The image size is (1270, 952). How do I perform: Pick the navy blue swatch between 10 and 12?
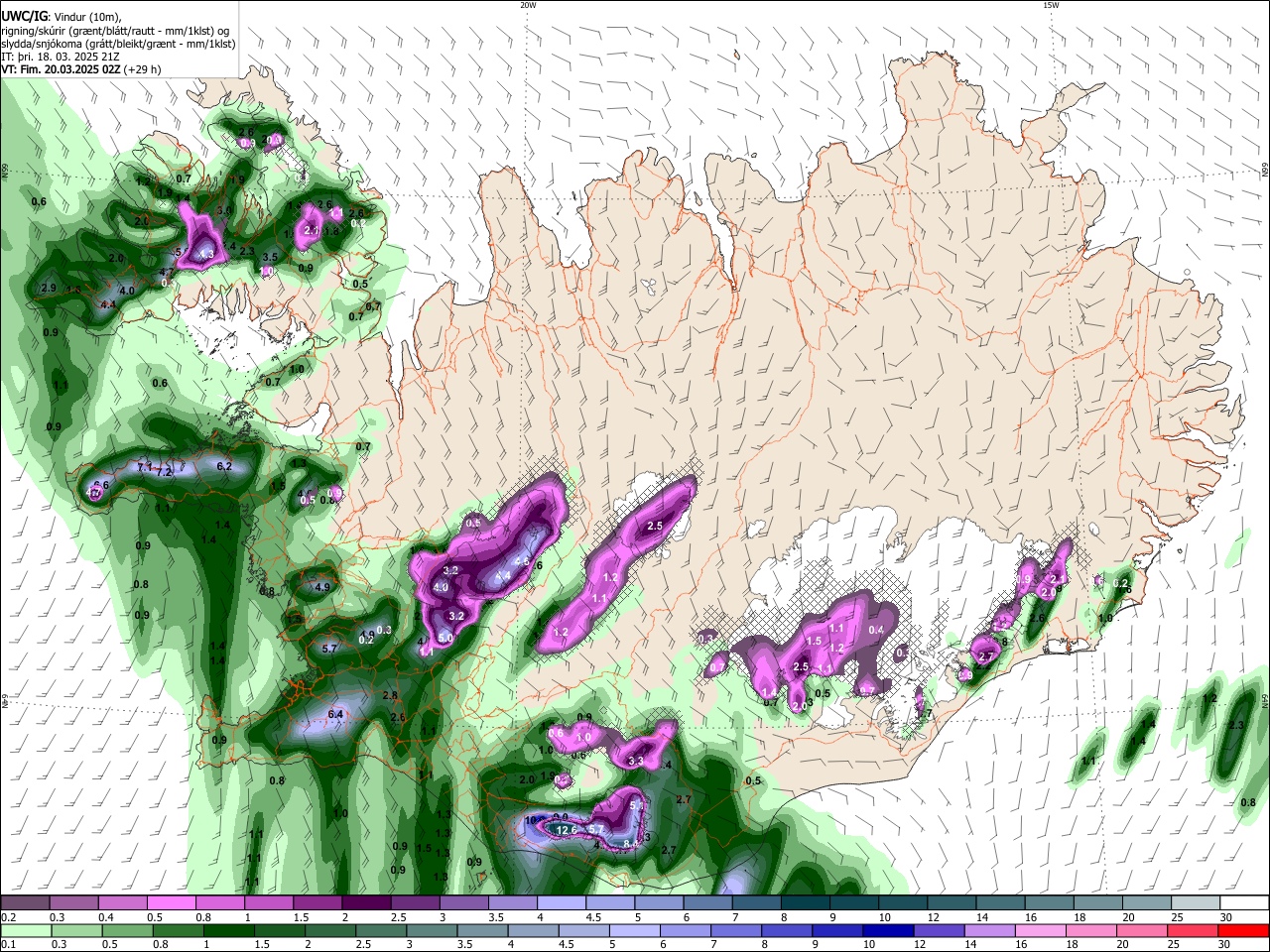click(x=887, y=930)
